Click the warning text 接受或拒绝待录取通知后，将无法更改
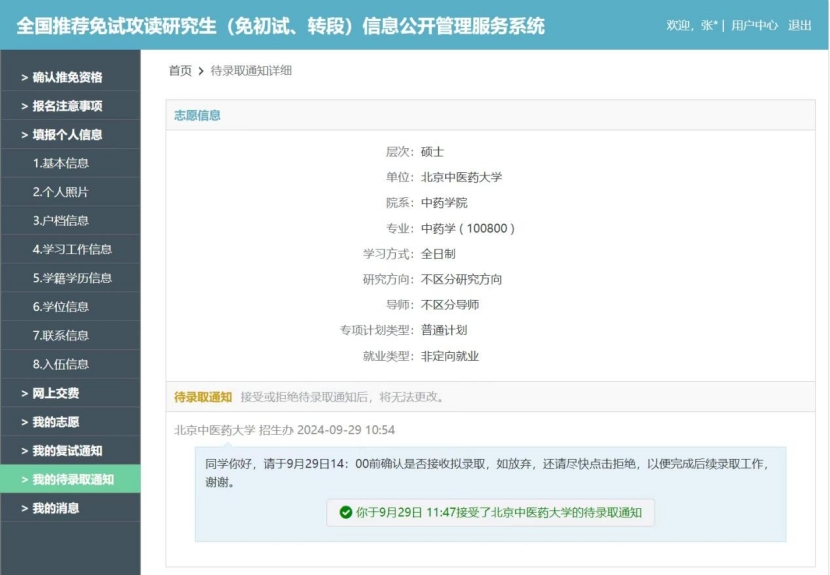830x575 pixels. (x=345, y=397)
